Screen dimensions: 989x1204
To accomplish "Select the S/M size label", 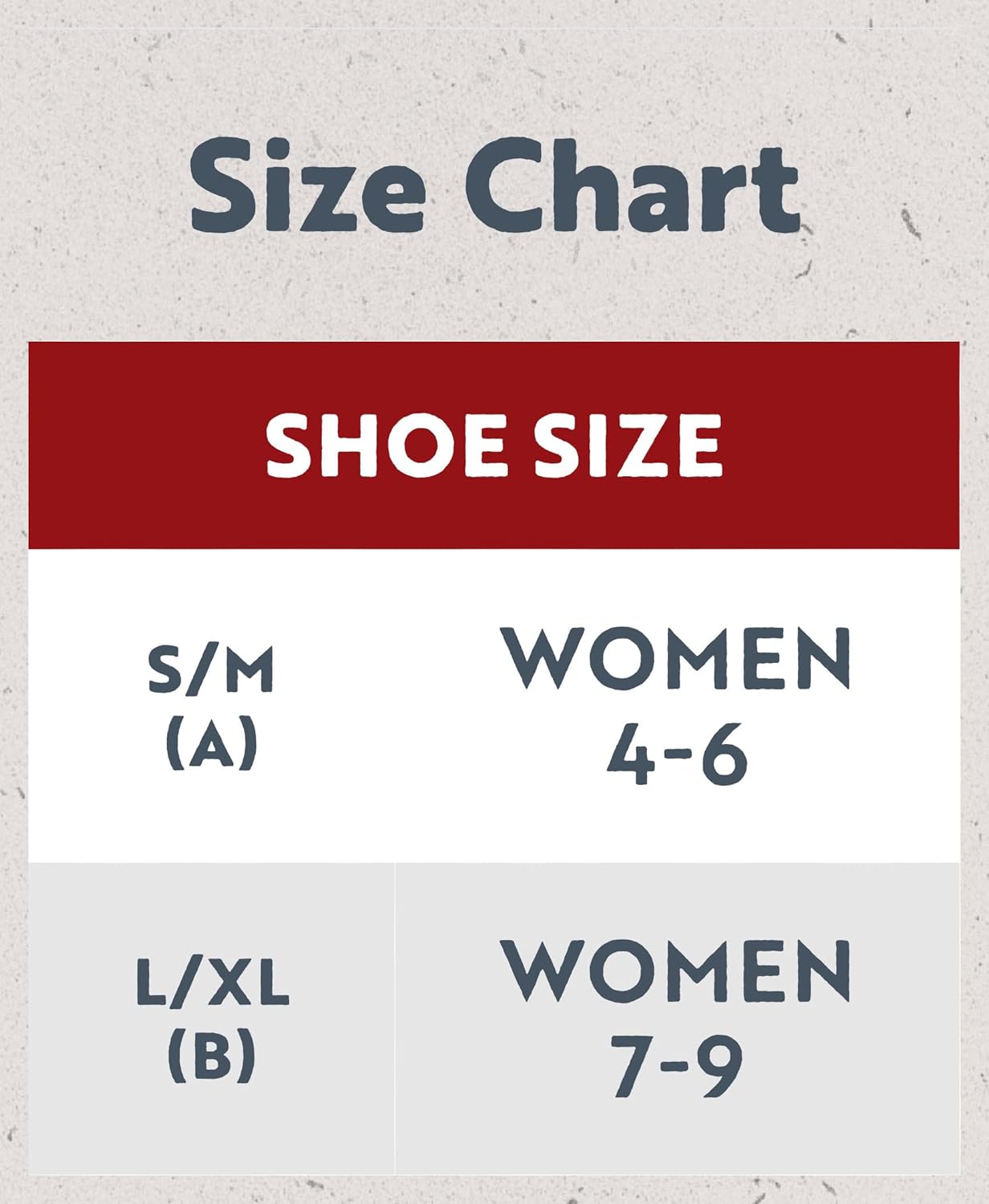I will [x=211, y=669].
